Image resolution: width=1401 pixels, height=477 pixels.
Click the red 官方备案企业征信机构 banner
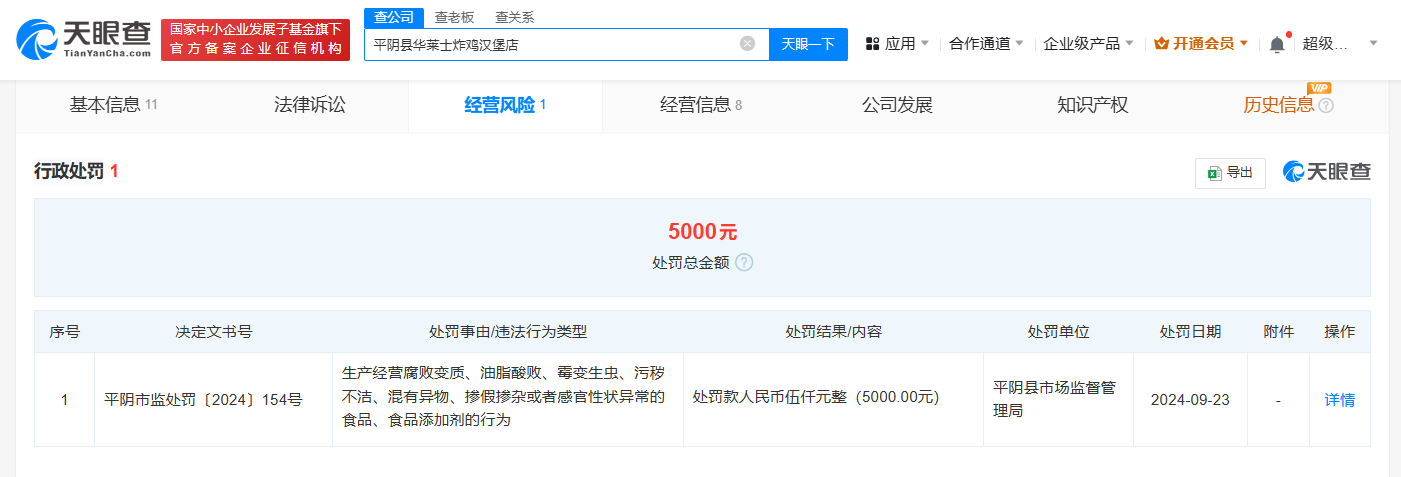tap(256, 39)
